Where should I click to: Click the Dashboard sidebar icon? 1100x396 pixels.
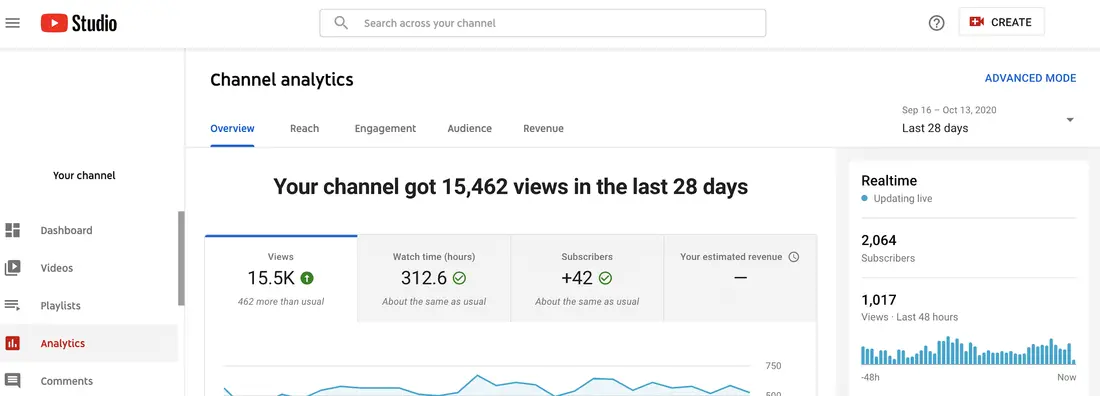[13, 230]
